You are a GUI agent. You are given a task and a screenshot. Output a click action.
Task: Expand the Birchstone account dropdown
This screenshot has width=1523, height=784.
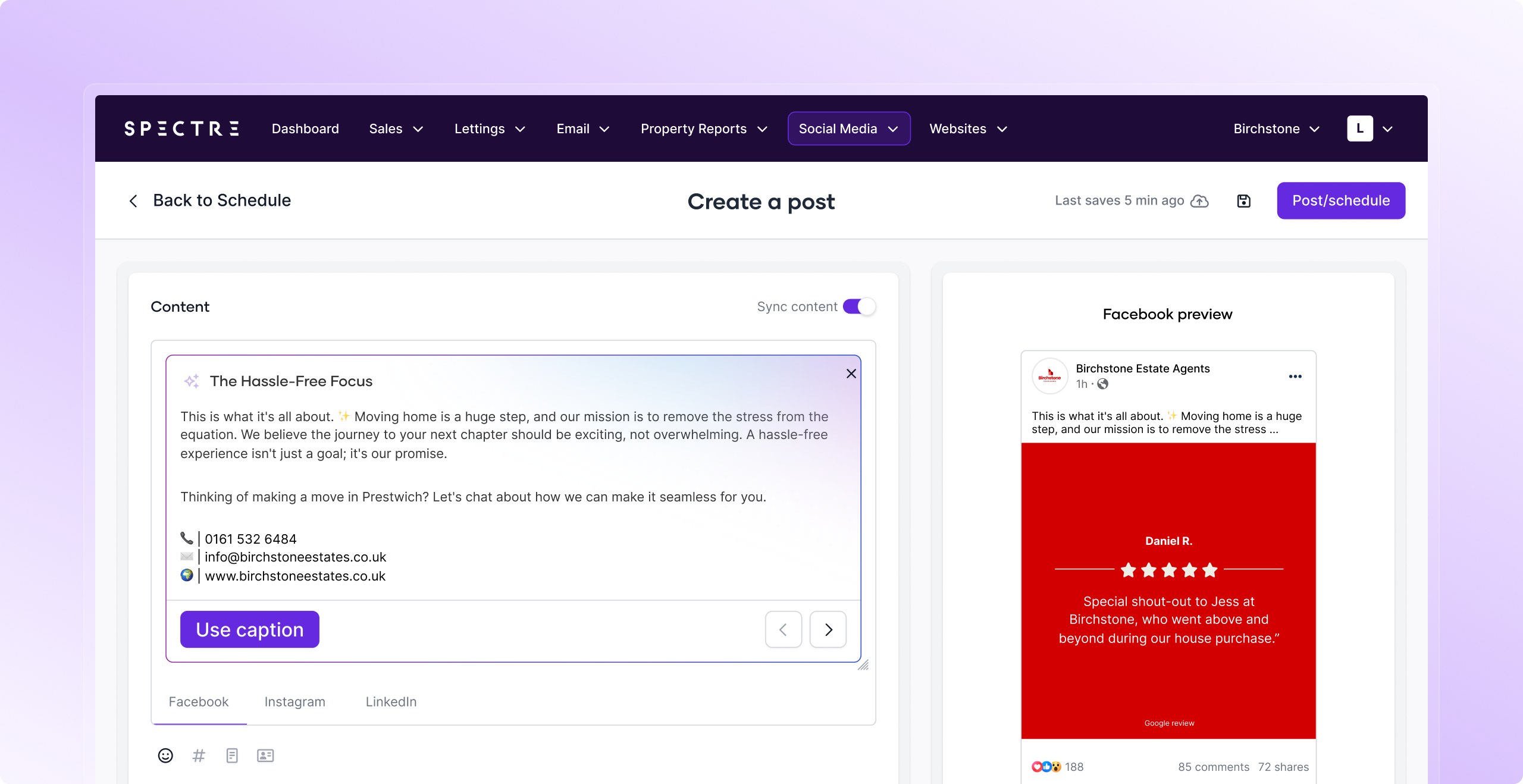tap(1276, 128)
